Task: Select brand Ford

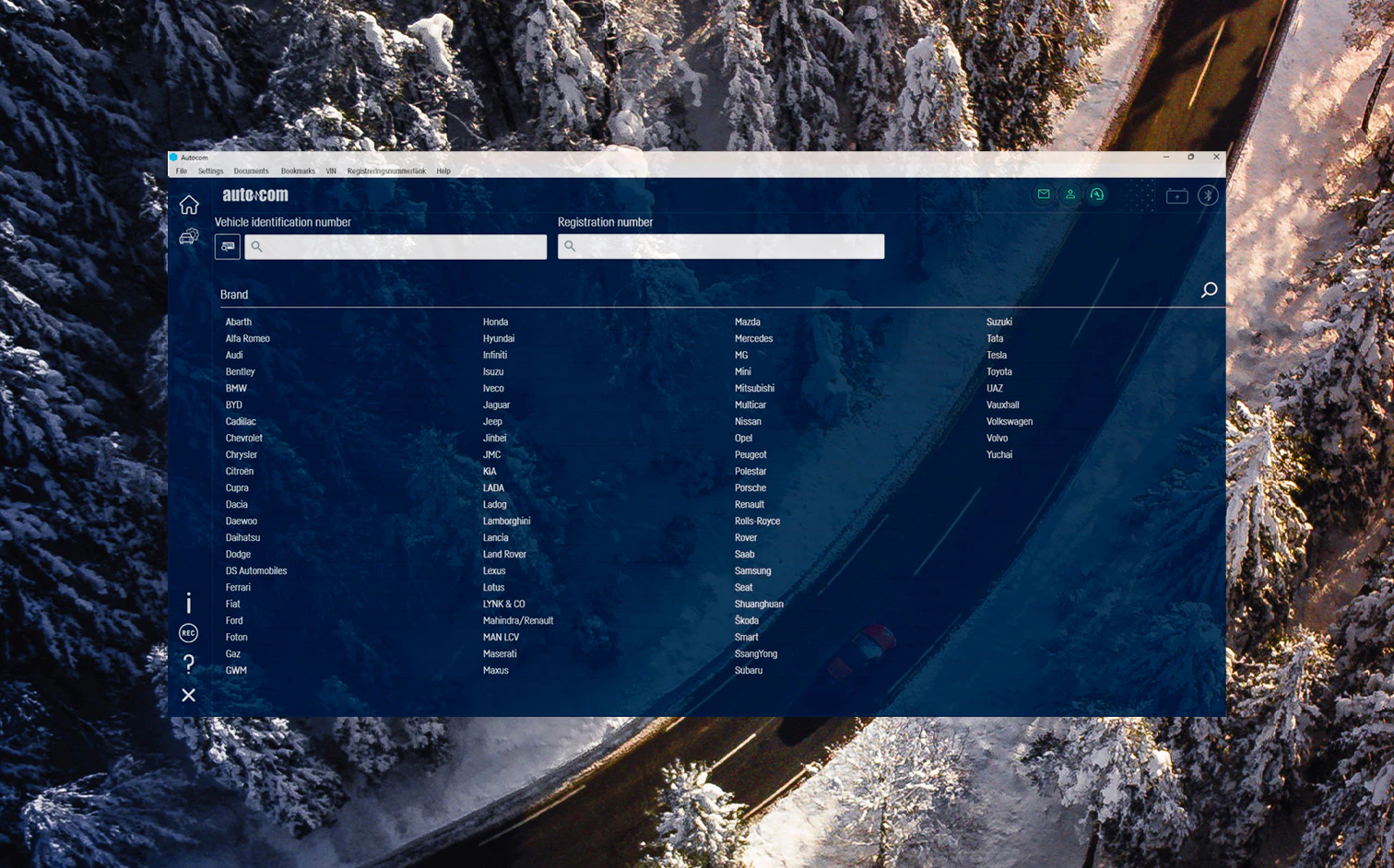Action: click(x=234, y=620)
